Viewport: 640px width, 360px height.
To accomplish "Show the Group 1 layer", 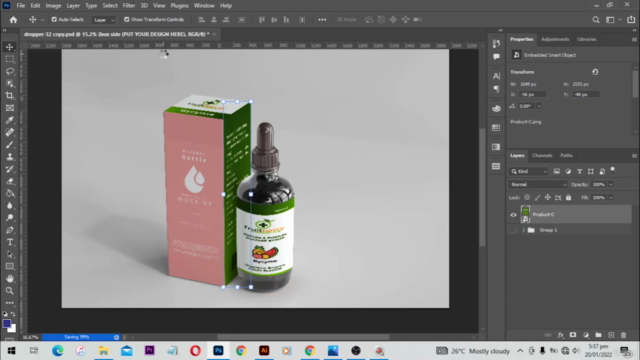I will pyautogui.click(x=513, y=230).
